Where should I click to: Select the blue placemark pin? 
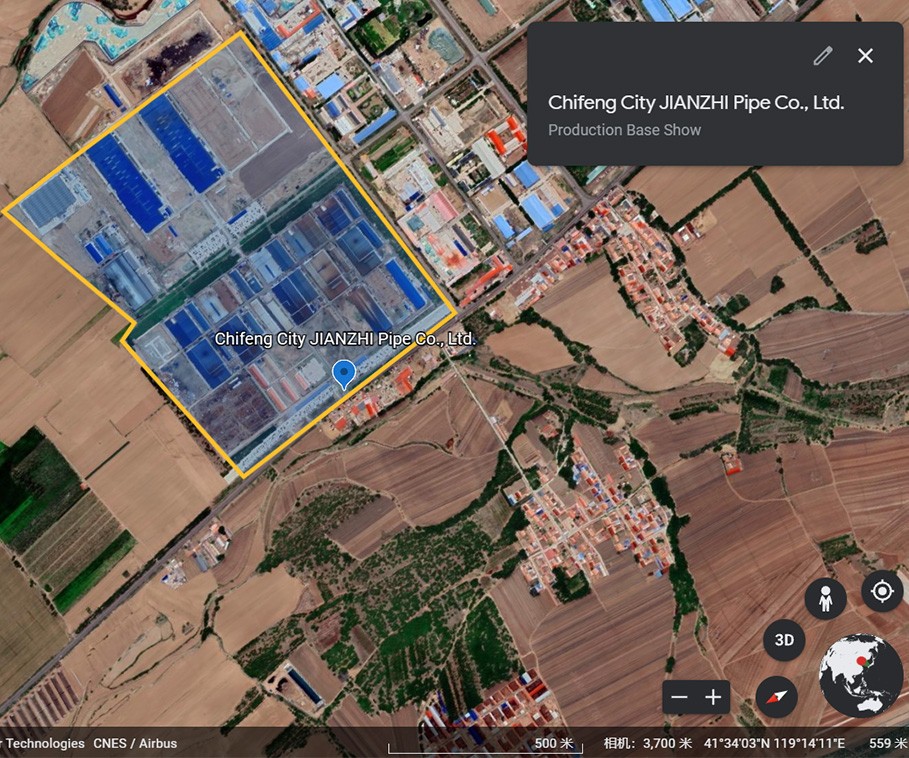tap(344, 374)
